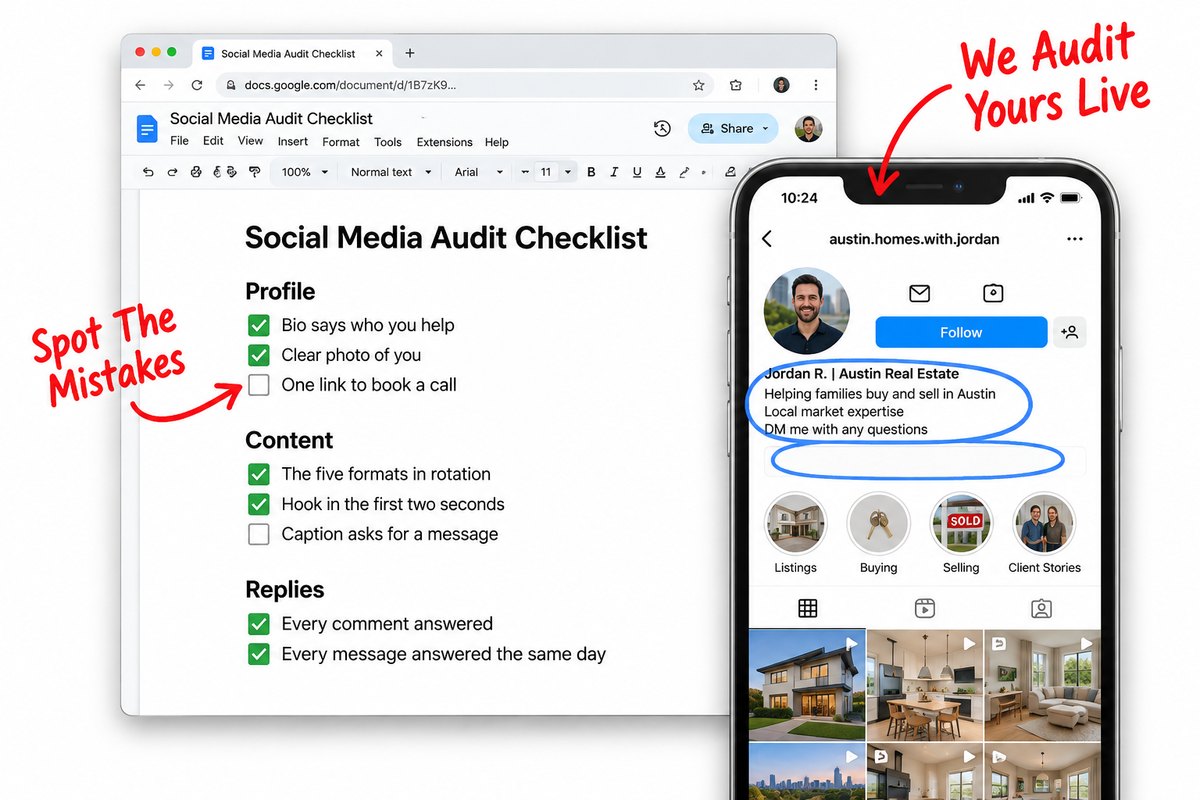This screenshot has height=800, width=1200.
Task: Check 'One link to book a call'
Action: click(258, 385)
